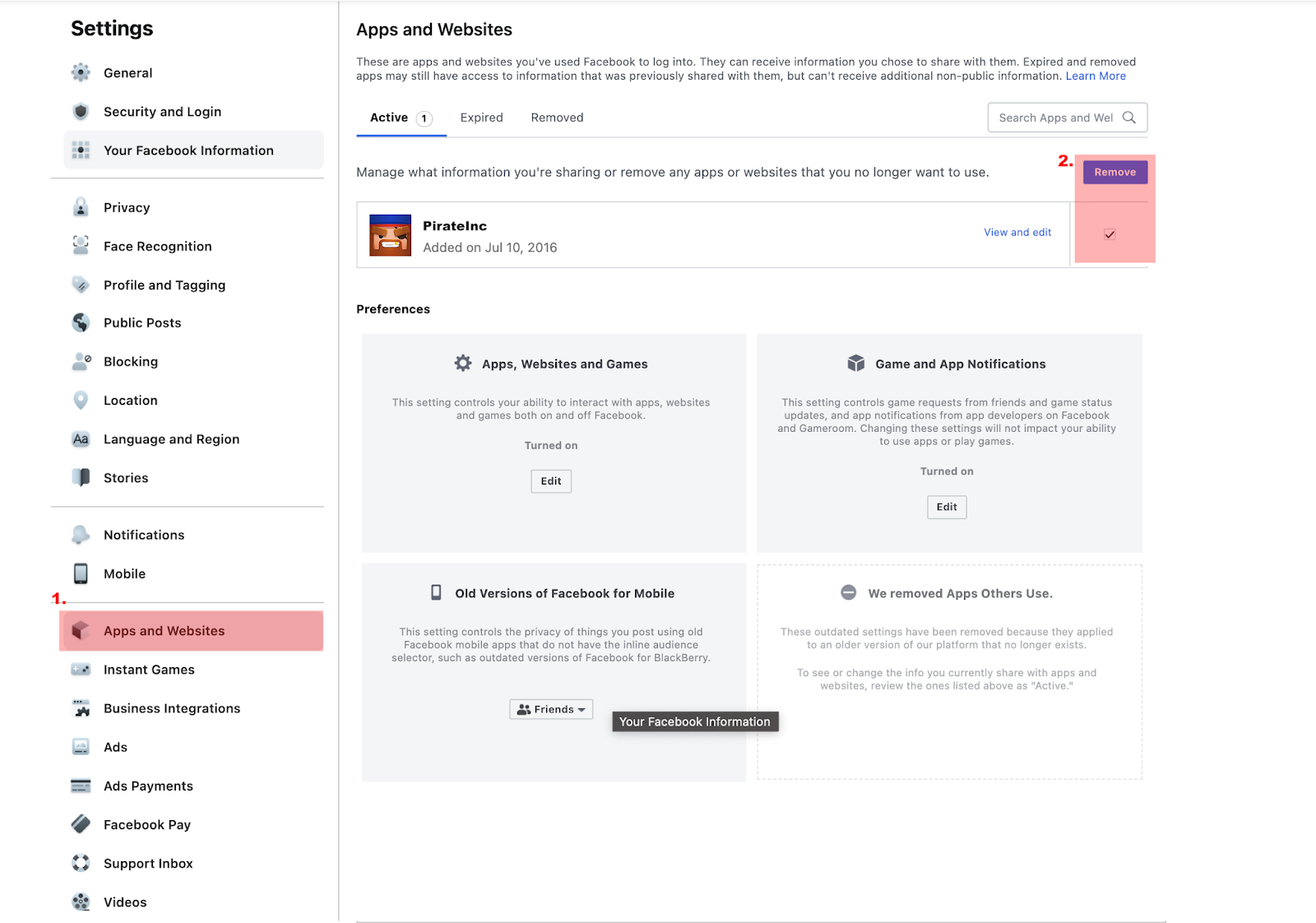Click the Privacy lock icon
The height and width of the screenshot is (923, 1316).
pos(81,207)
